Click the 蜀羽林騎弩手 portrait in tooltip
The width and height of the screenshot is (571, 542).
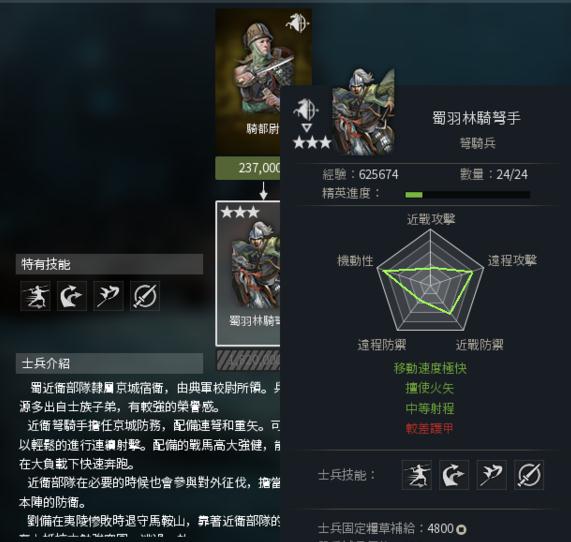point(363,111)
